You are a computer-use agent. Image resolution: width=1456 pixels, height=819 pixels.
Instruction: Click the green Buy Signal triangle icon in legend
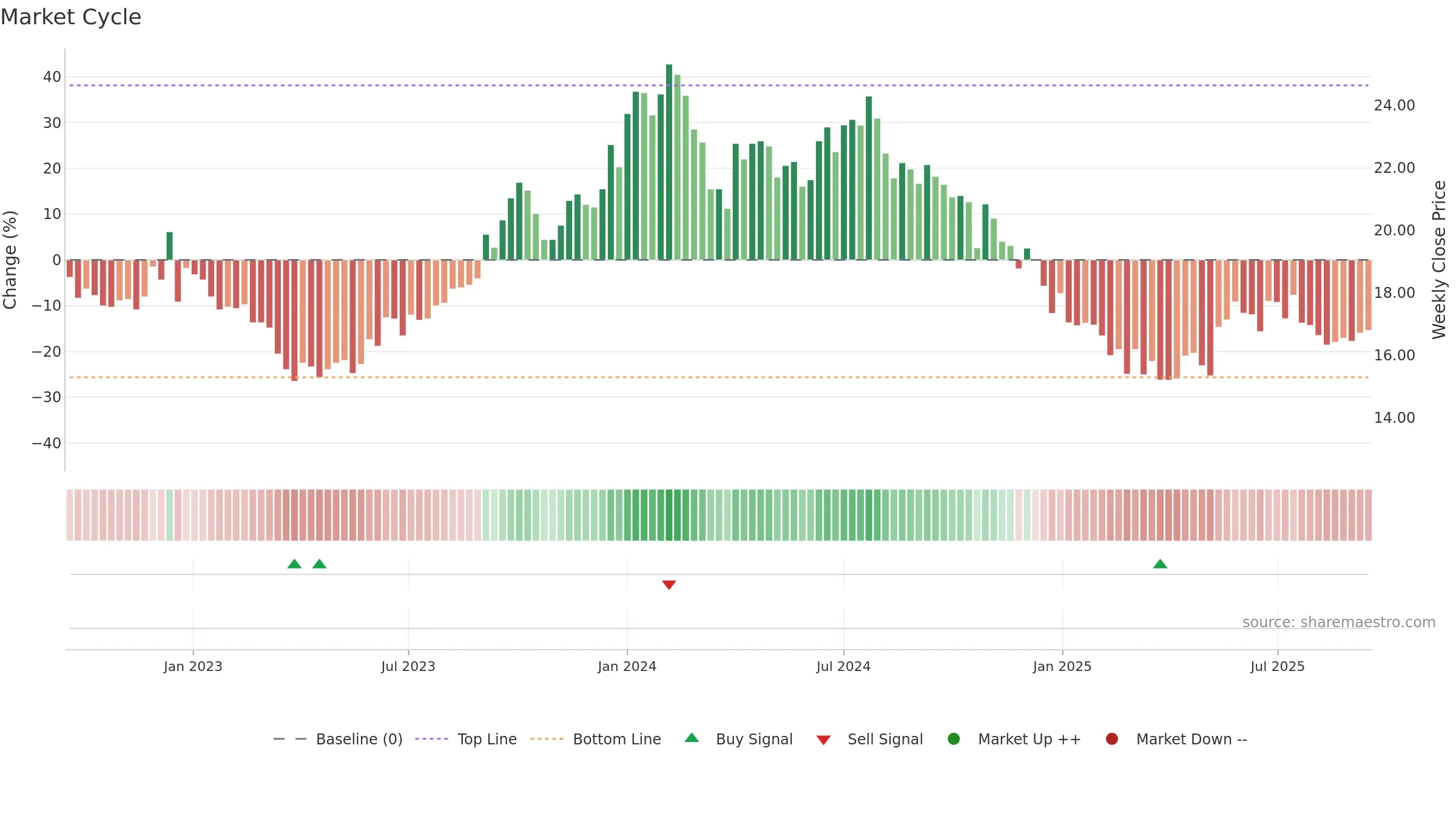tap(692, 738)
